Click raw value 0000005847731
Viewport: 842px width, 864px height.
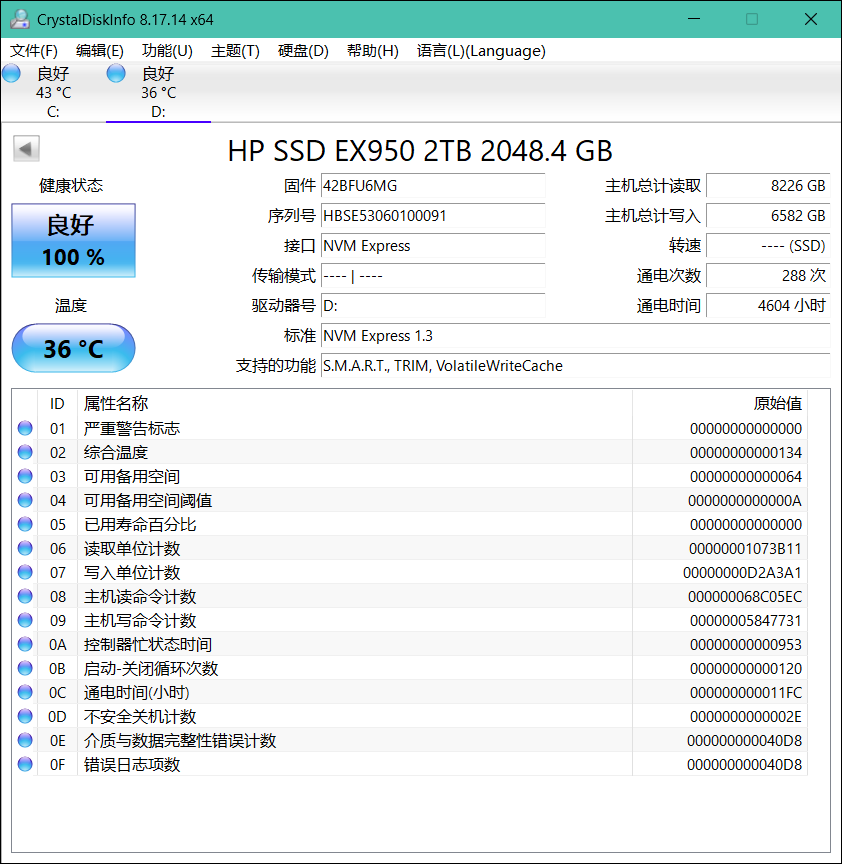coord(746,621)
